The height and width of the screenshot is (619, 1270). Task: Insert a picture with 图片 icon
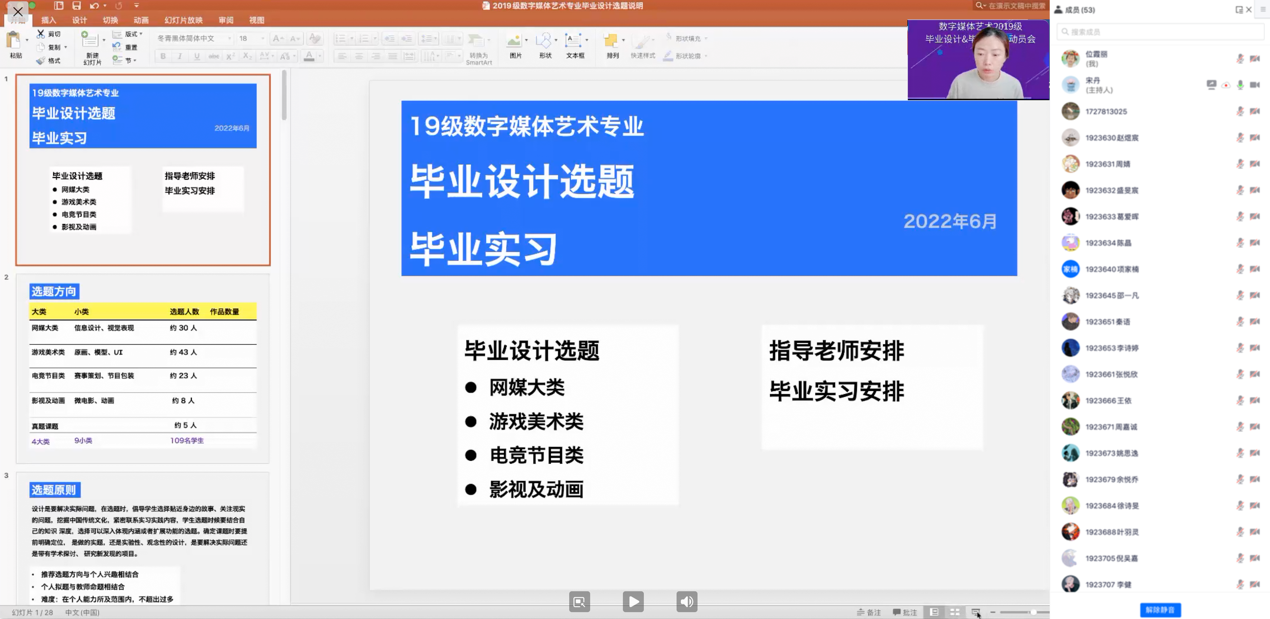(x=515, y=44)
